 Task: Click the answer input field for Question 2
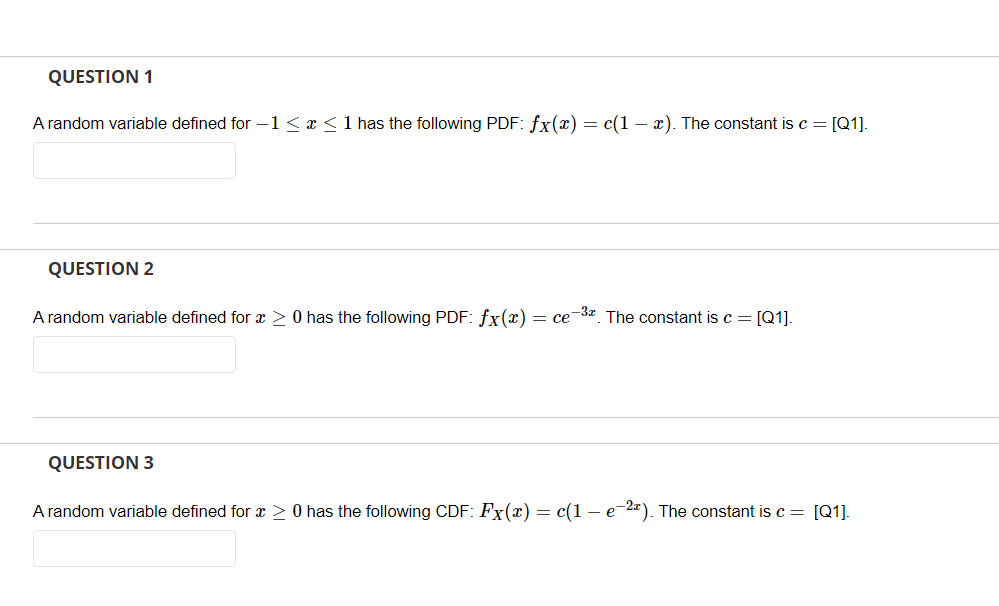[134, 354]
